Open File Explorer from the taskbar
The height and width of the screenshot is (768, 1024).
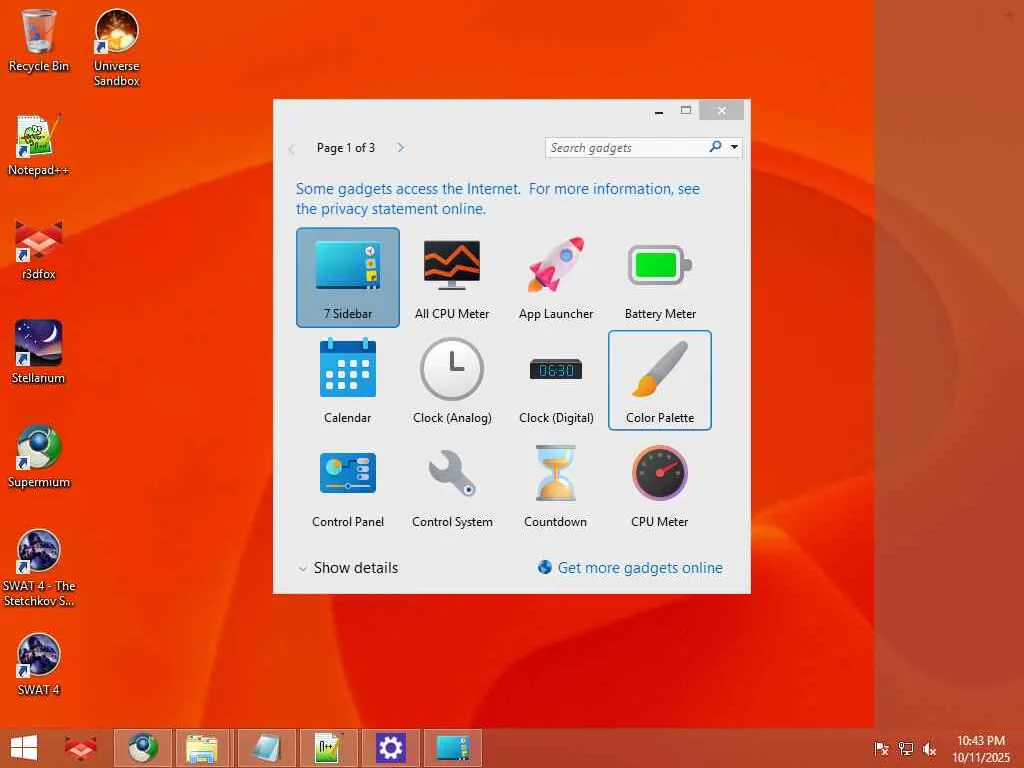[x=202, y=748]
